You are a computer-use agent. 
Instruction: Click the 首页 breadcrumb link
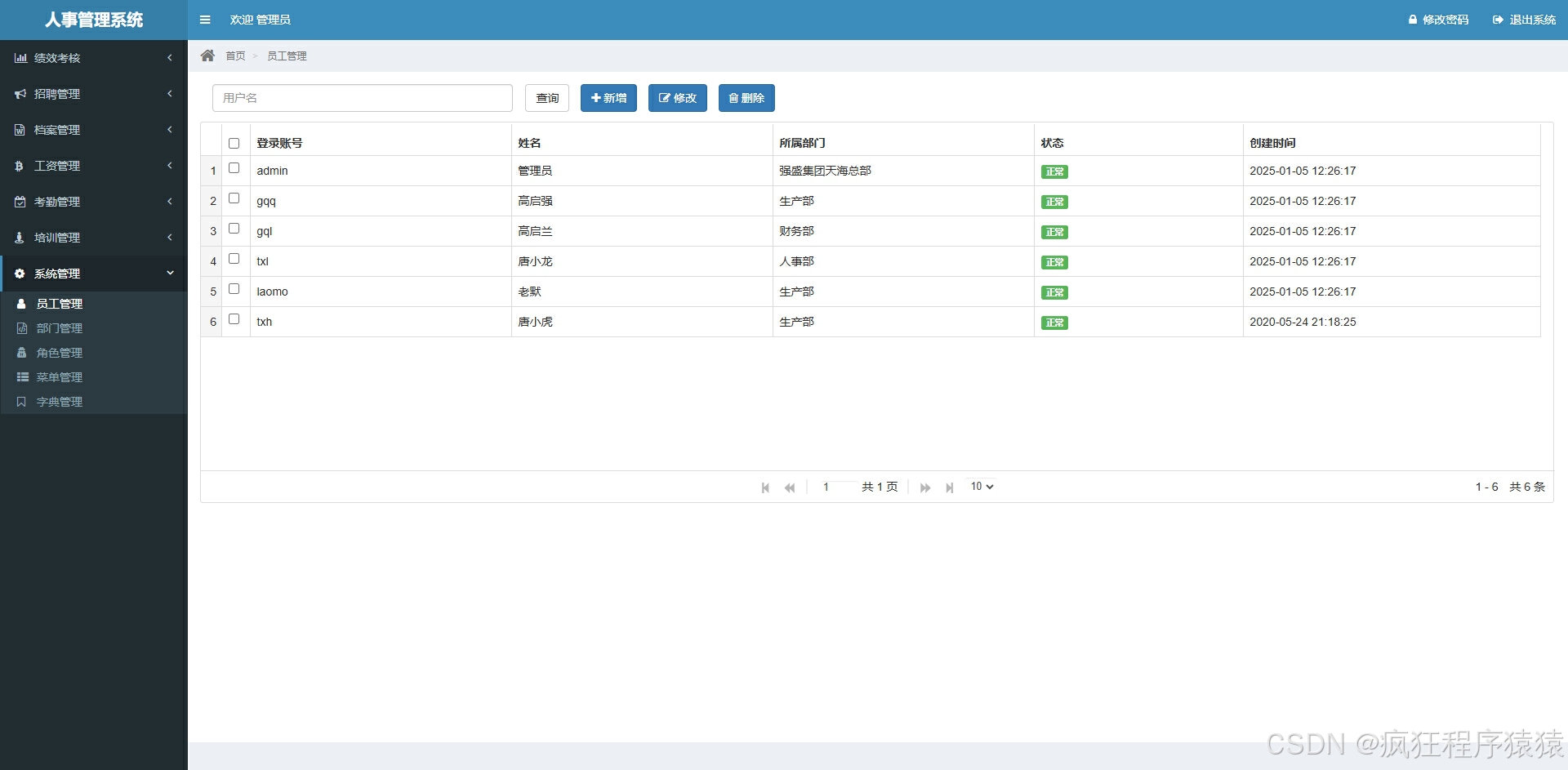click(235, 56)
